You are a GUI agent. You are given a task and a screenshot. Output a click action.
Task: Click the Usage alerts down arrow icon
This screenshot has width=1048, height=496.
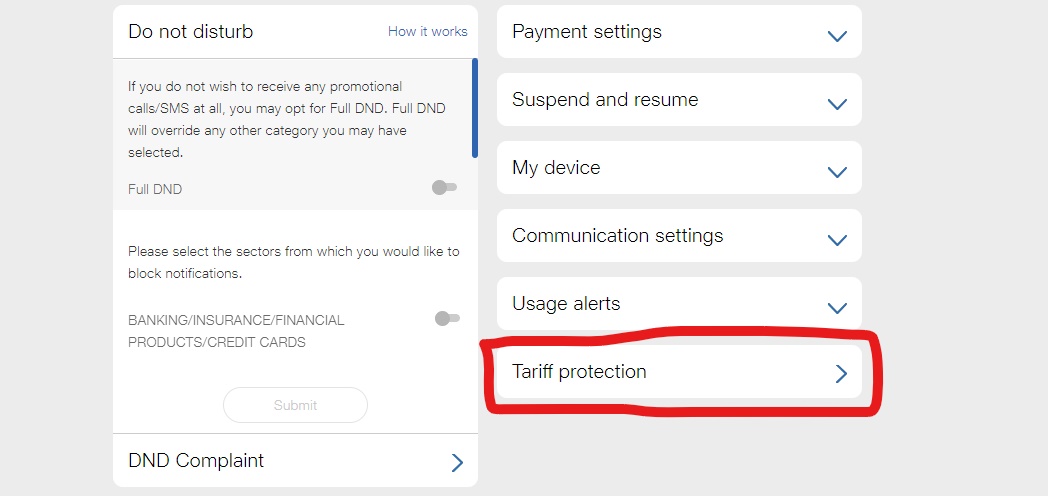click(837, 308)
